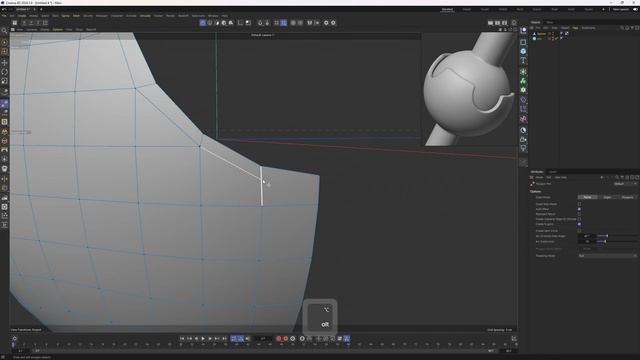
Task: Click the Polygon Pen icon in Attributes header
Action: coord(533,184)
